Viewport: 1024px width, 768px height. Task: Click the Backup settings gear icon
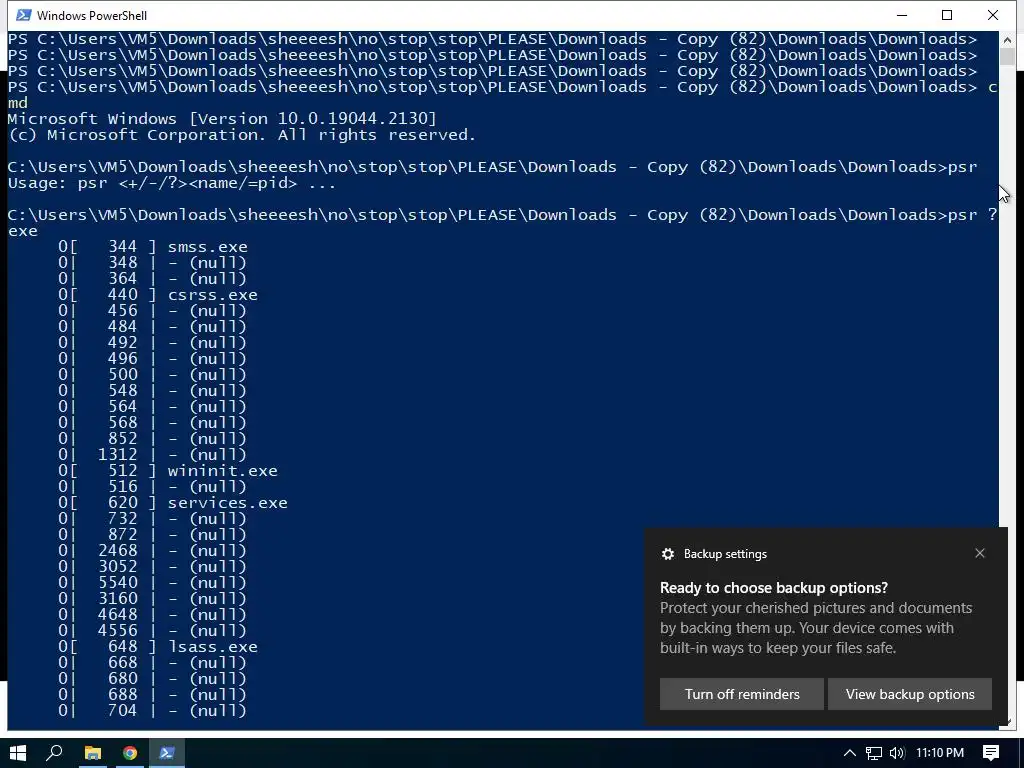(667, 554)
